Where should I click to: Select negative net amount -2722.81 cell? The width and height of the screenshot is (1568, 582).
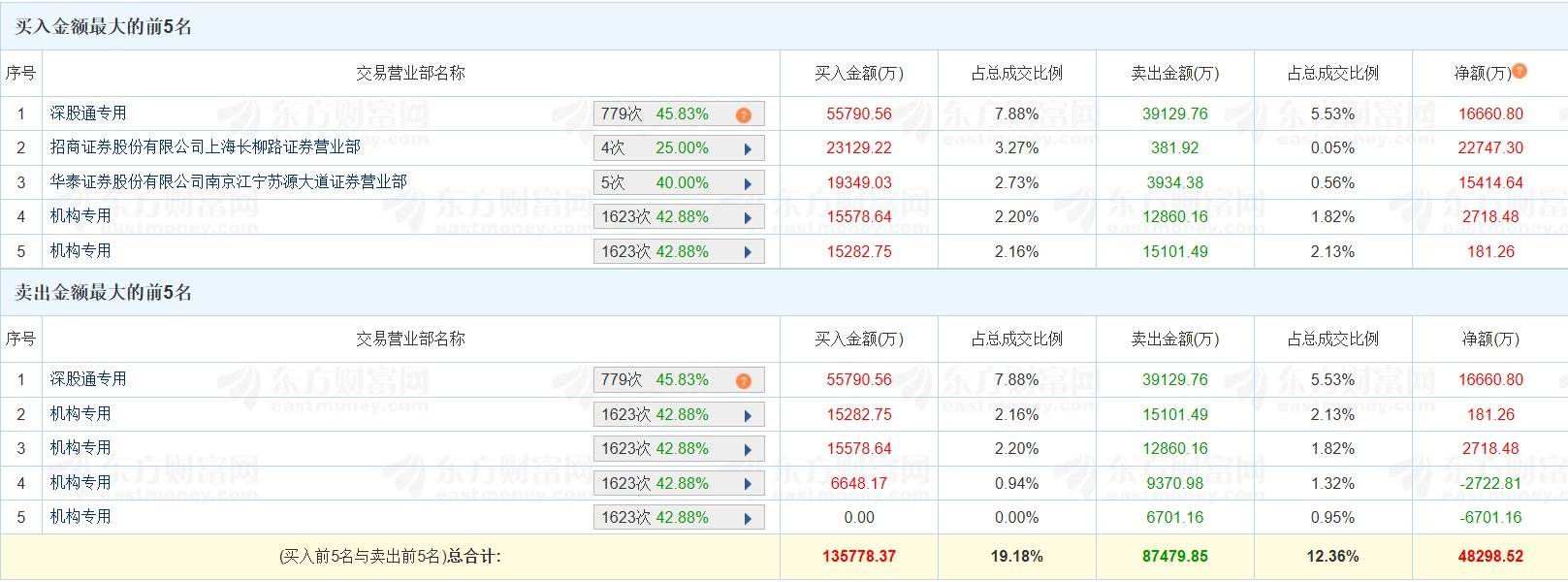1490,484
